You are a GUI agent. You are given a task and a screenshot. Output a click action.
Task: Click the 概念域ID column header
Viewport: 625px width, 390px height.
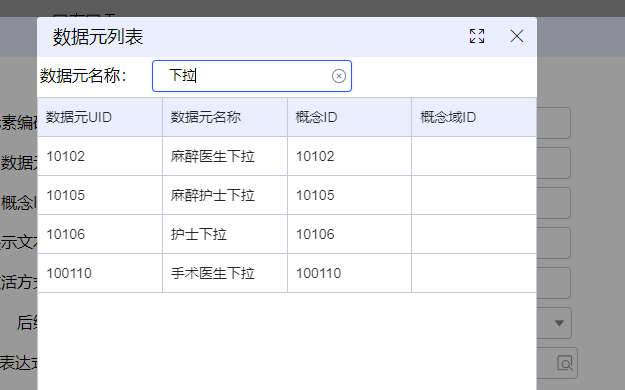pyautogui.click(x=474, y=117)
